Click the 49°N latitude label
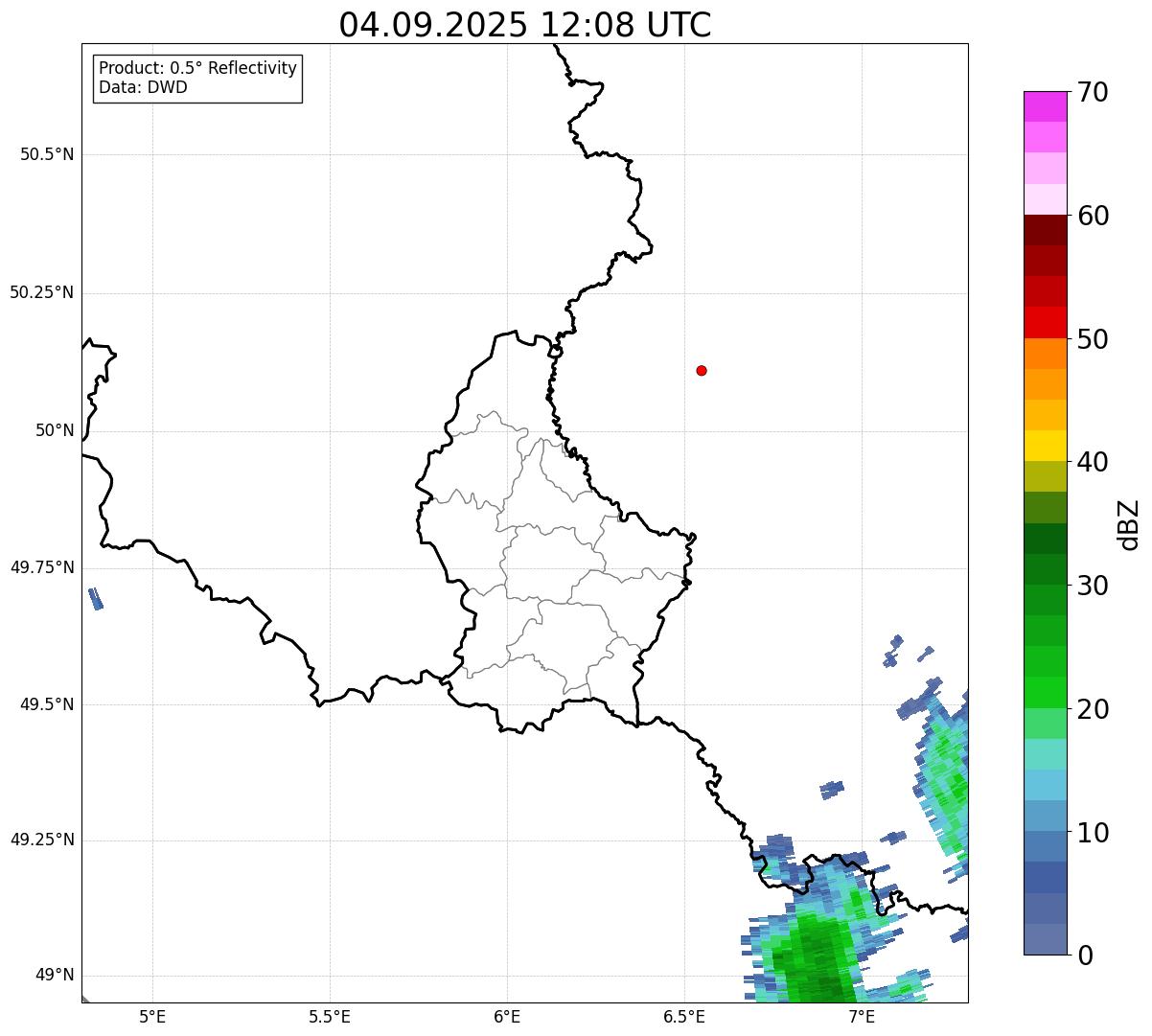The image size is (1152, 1036). 55,976
